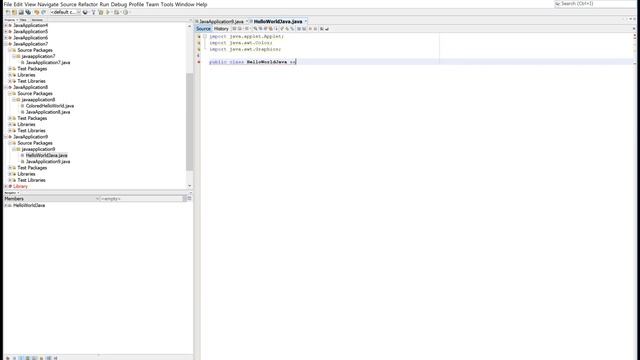The width and height of the screenshot is (640, 360).
Task: Click the Undo toolbar icon
Action: click(36, 12)
